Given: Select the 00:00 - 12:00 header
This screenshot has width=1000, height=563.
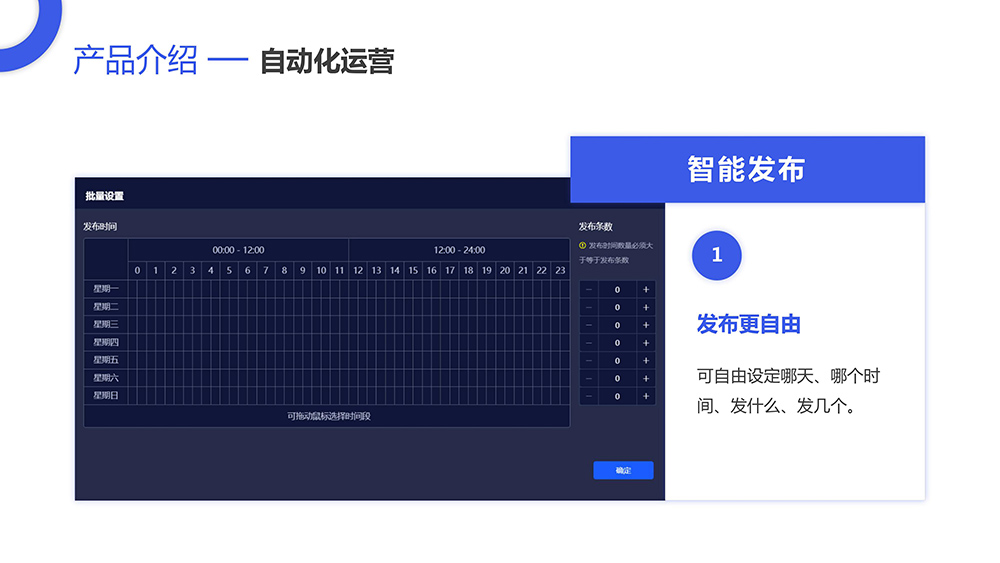Looking at the screenshot, I should coord(238,250).
